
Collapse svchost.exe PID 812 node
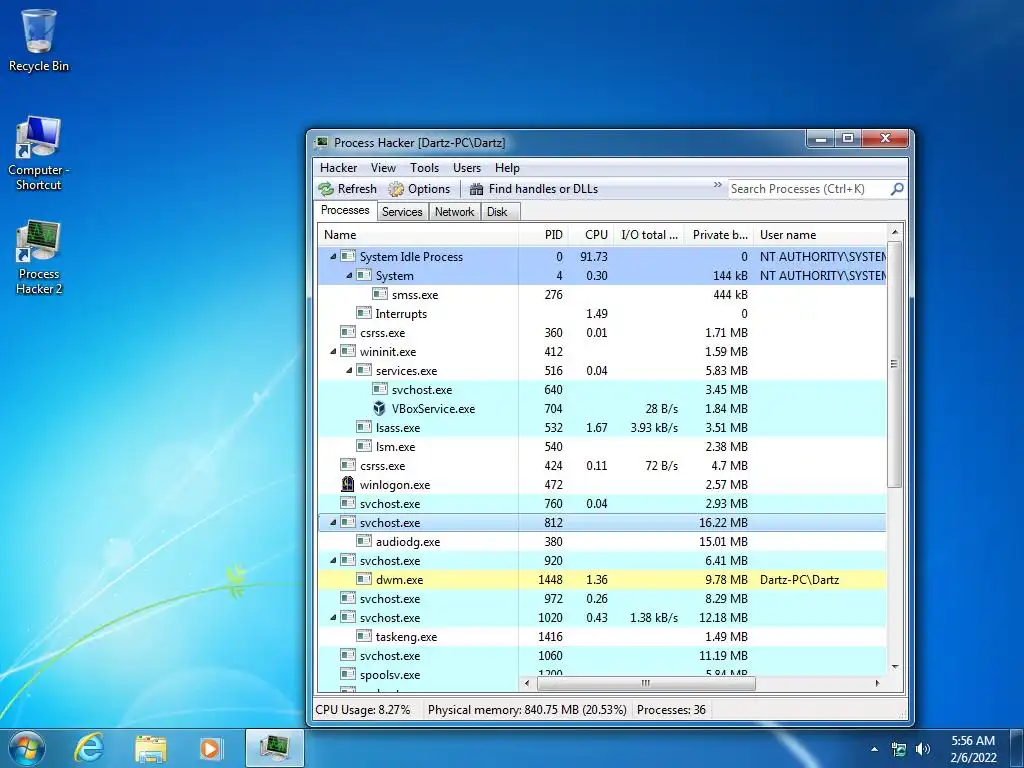(333, 522)
